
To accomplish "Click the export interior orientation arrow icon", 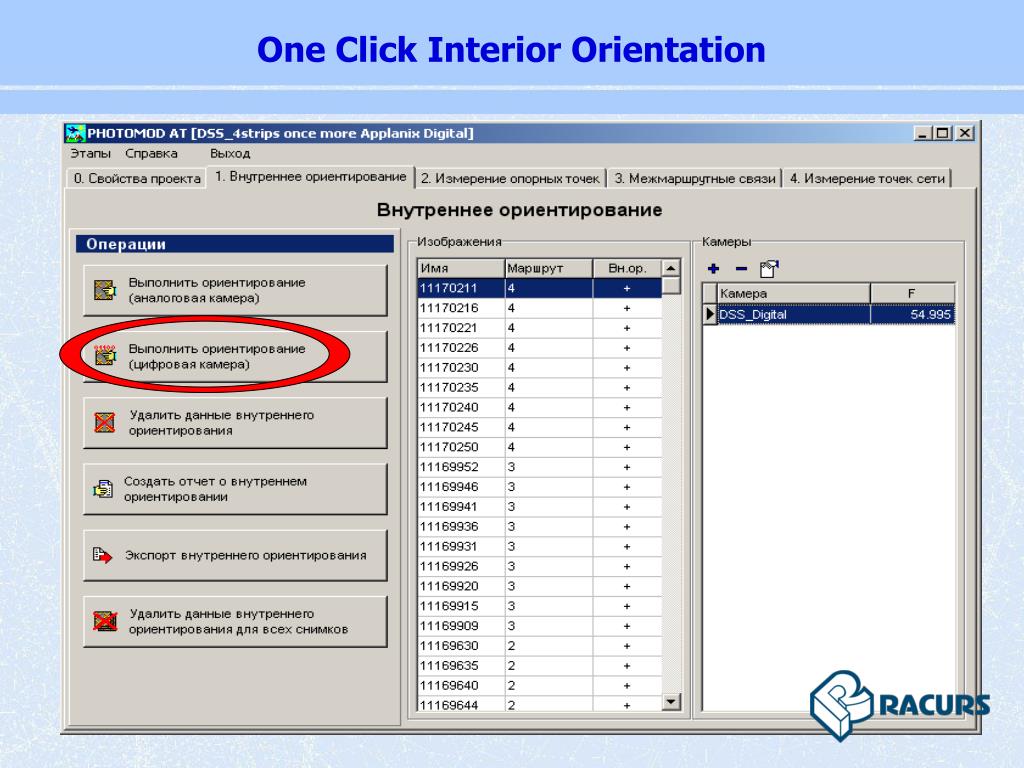I will (x=103, y=555).
